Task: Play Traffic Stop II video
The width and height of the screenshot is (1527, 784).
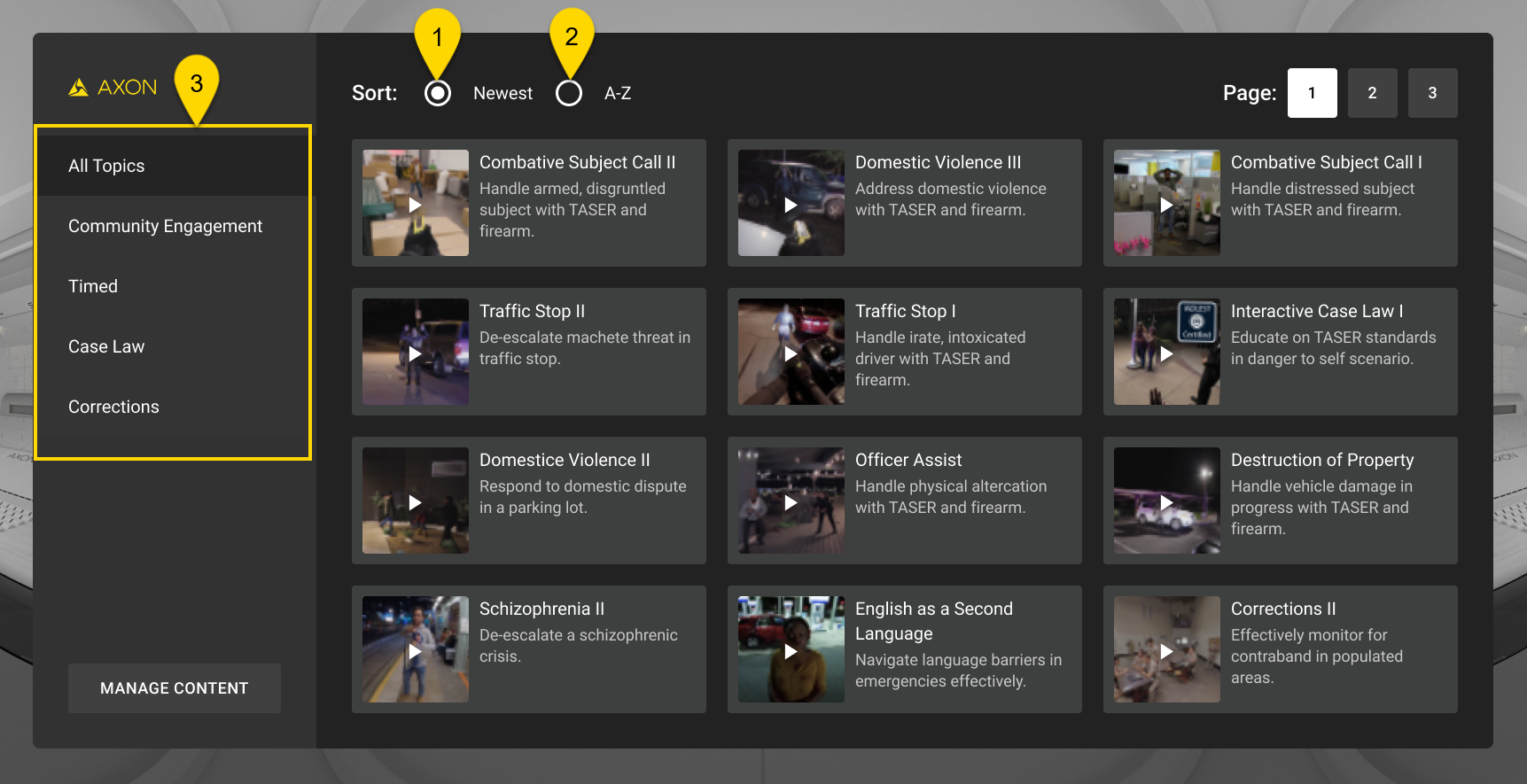Action: point(416,352)
